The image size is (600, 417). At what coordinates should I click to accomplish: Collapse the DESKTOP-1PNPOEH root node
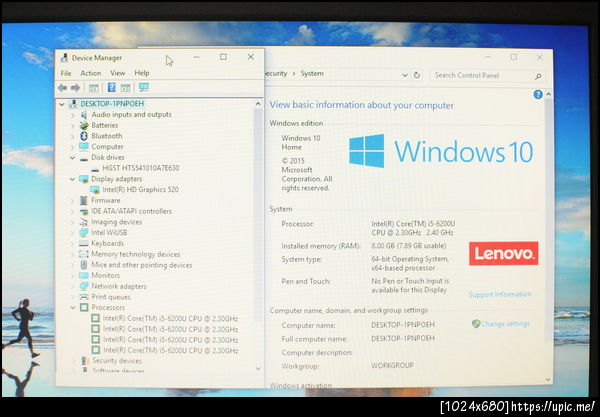click(x=62, y=104)
